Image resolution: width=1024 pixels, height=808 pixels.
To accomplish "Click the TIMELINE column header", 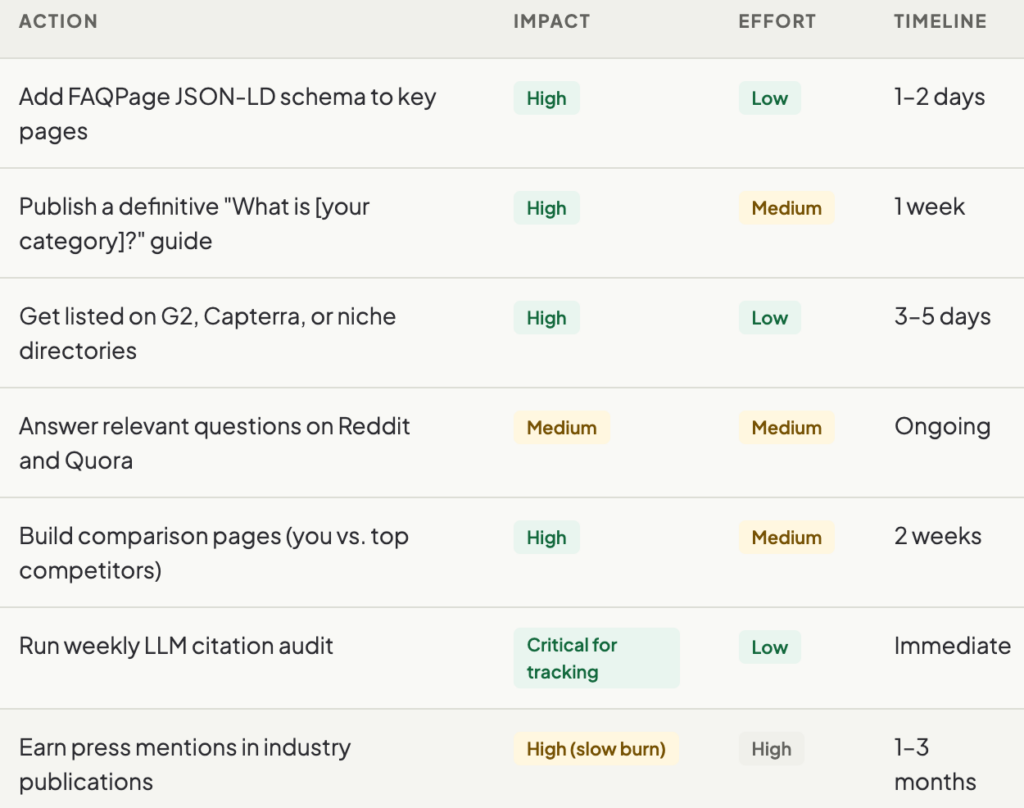I will coord(940,21).
